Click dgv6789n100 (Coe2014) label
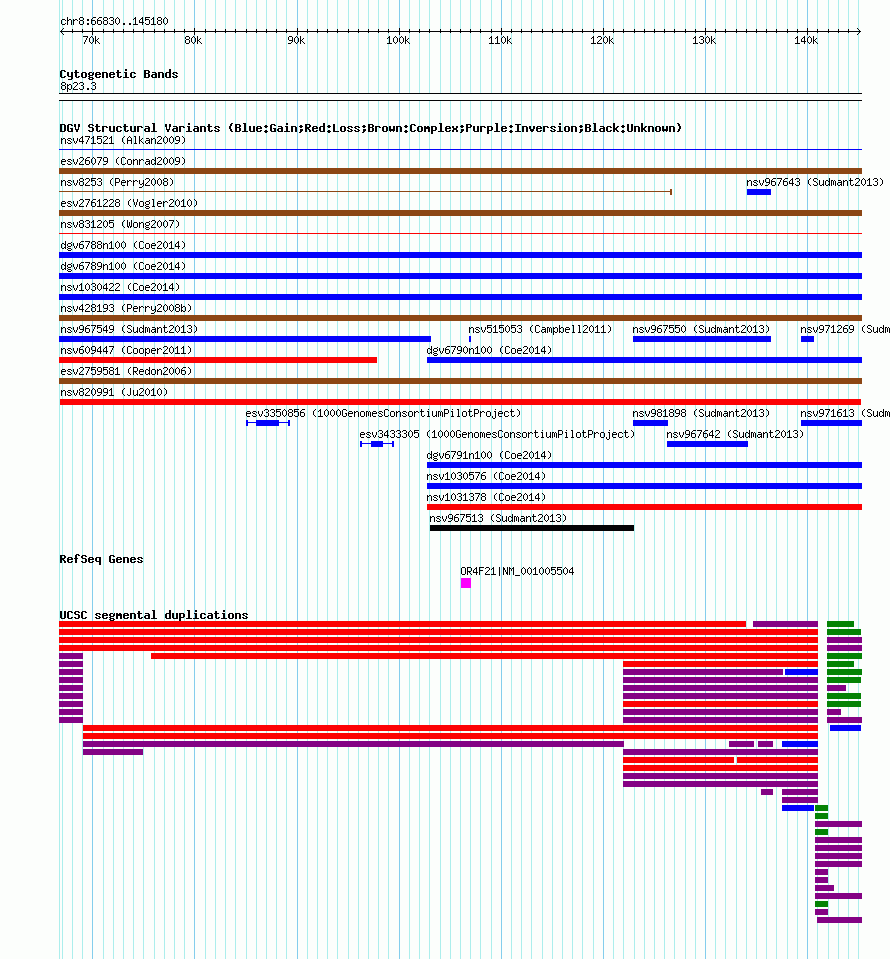The width and height of the screenshot is (890, 959). coord(123,266)
